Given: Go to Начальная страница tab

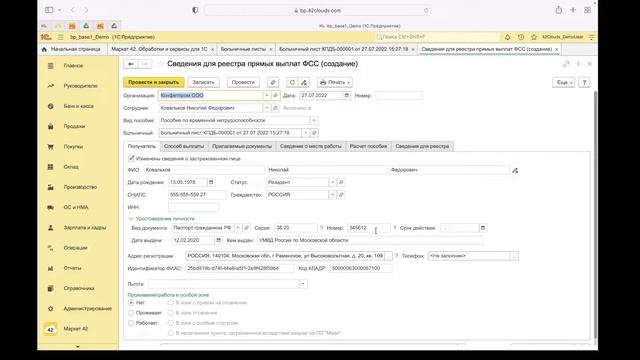Looking at the screenshot, I should 72,49.
